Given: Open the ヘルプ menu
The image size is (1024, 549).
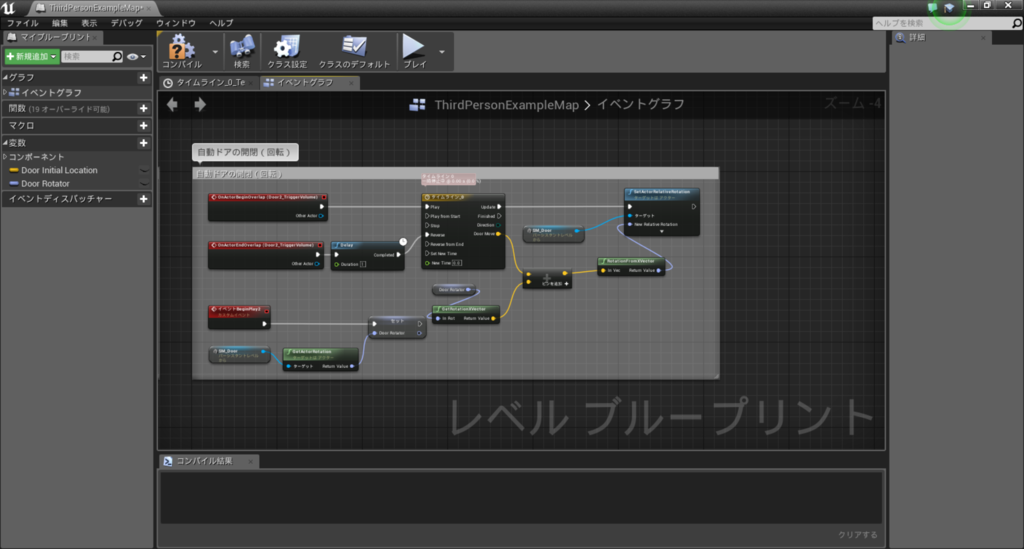Looking at the screenshot, I should click(221, 24).
